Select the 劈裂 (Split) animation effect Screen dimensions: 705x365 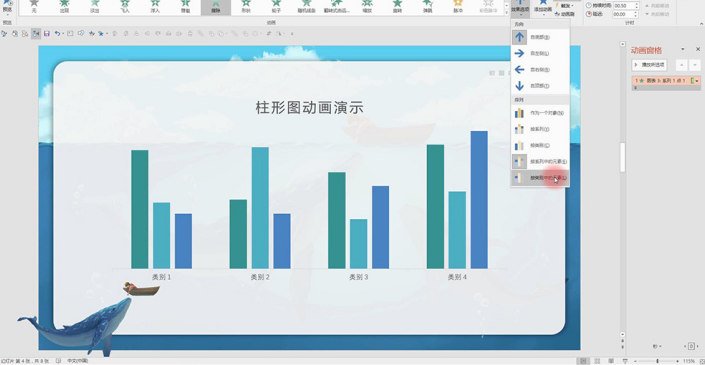point(185,7)
